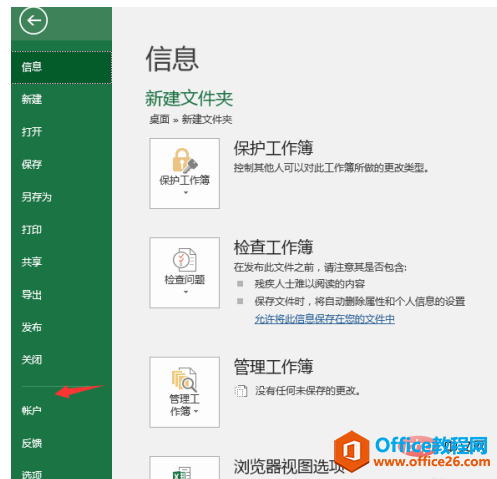This screenshot has height=479, width=497.
Task: Click the lock and key Protect Workbook icon
Action: pos(185,161)
